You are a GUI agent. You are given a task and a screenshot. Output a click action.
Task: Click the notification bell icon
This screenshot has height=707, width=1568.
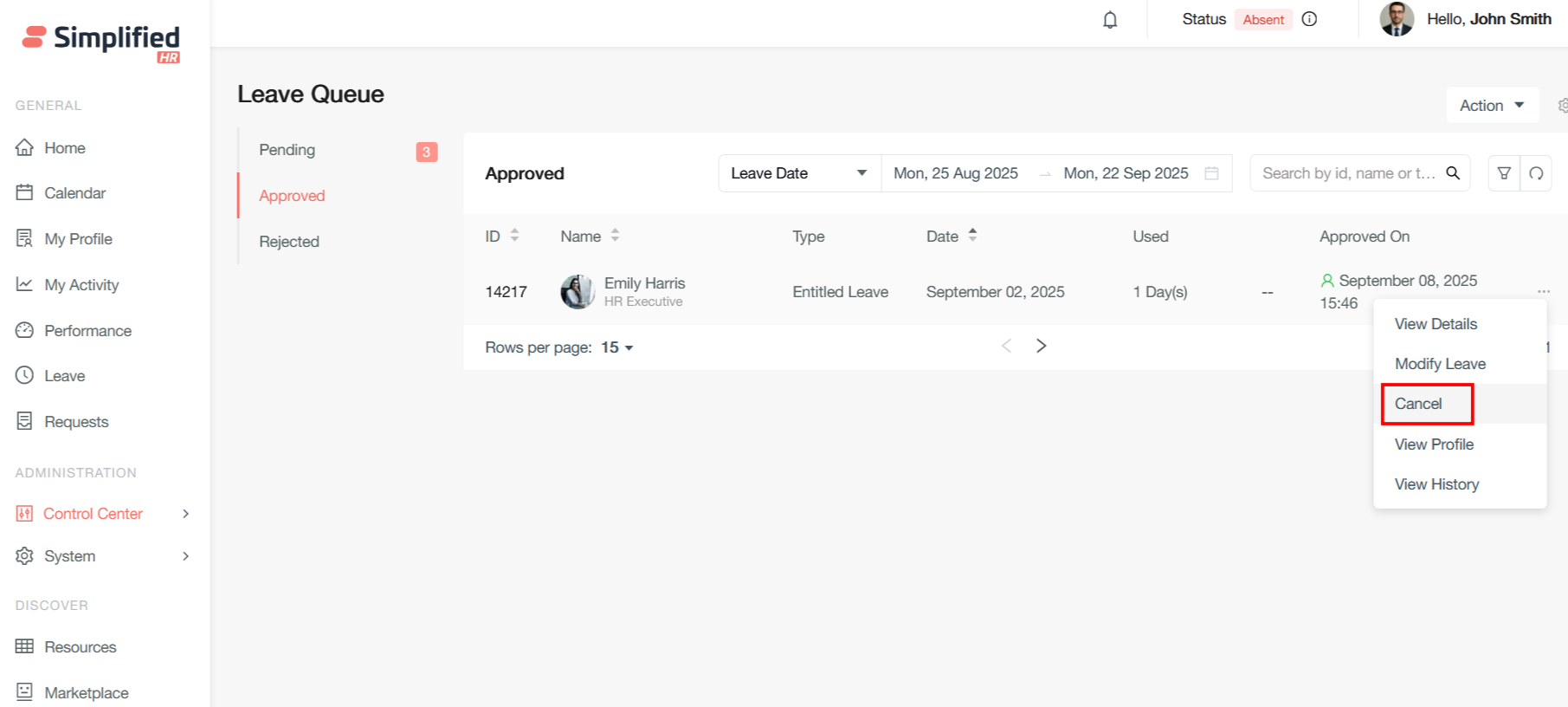click(x=1110, y=20)
